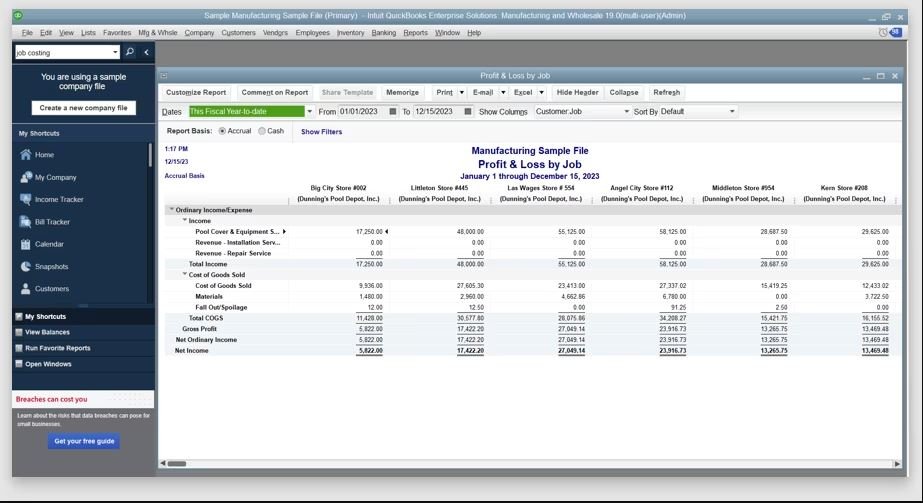Open the From date calendar picker
This screenshot has height=503, width=923.
[x=393, y=111]
